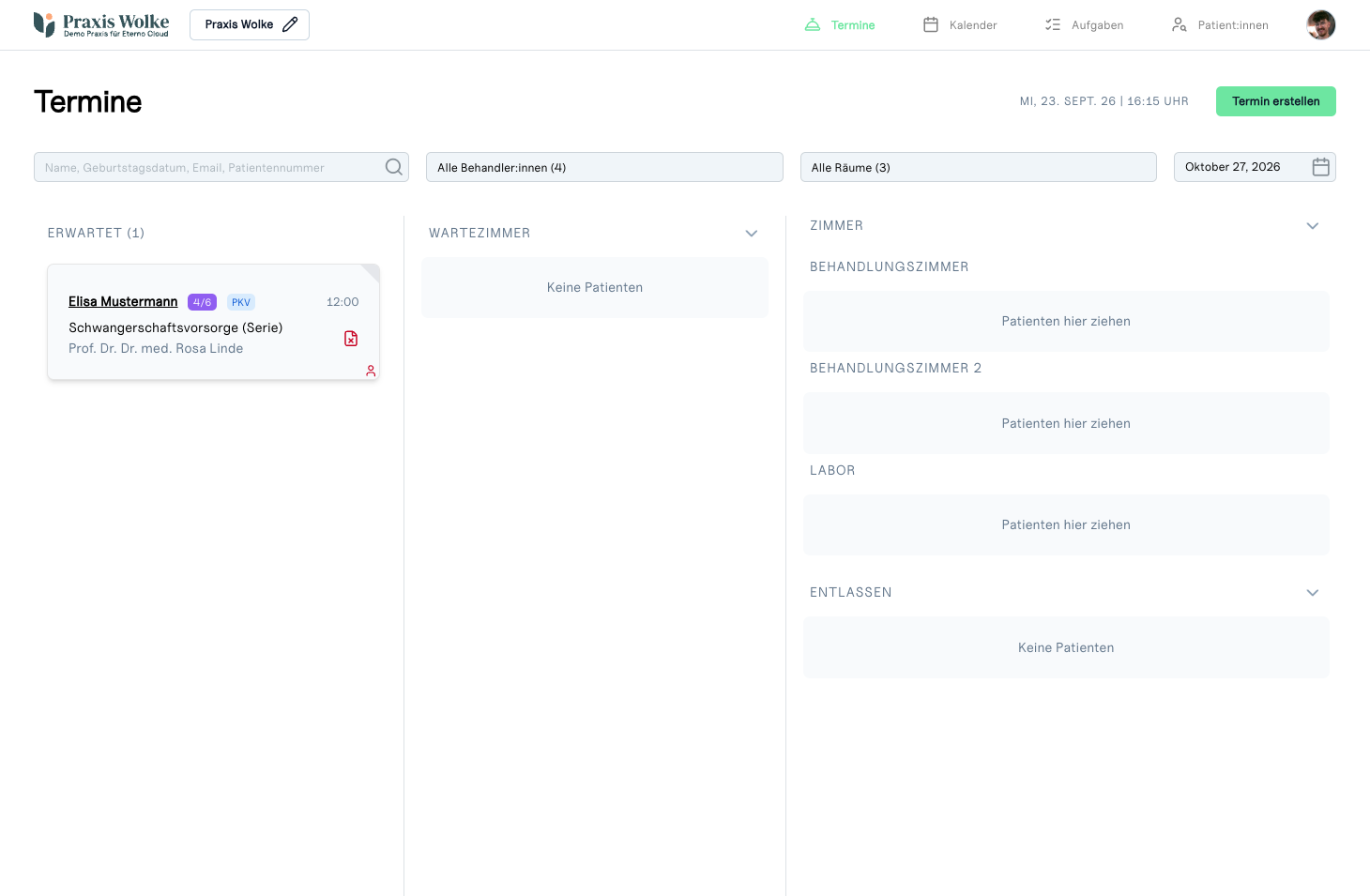The image size is (1370, 896).
Task: Open the Alle Behandler:innen (4) dropdown
Action: (604, 167)
